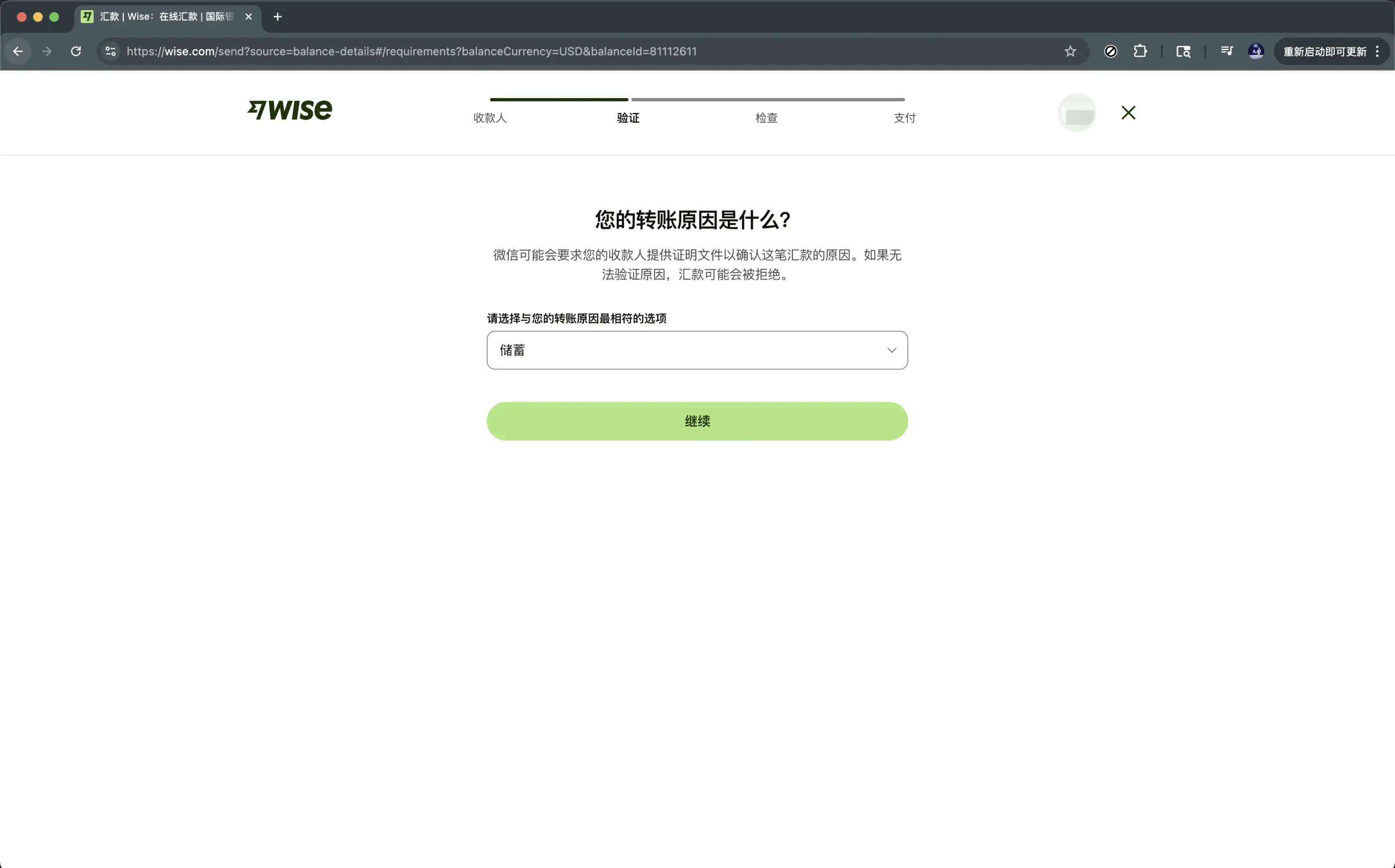Open a new browser tab
1395x868 pixels.
pos(278,17)
